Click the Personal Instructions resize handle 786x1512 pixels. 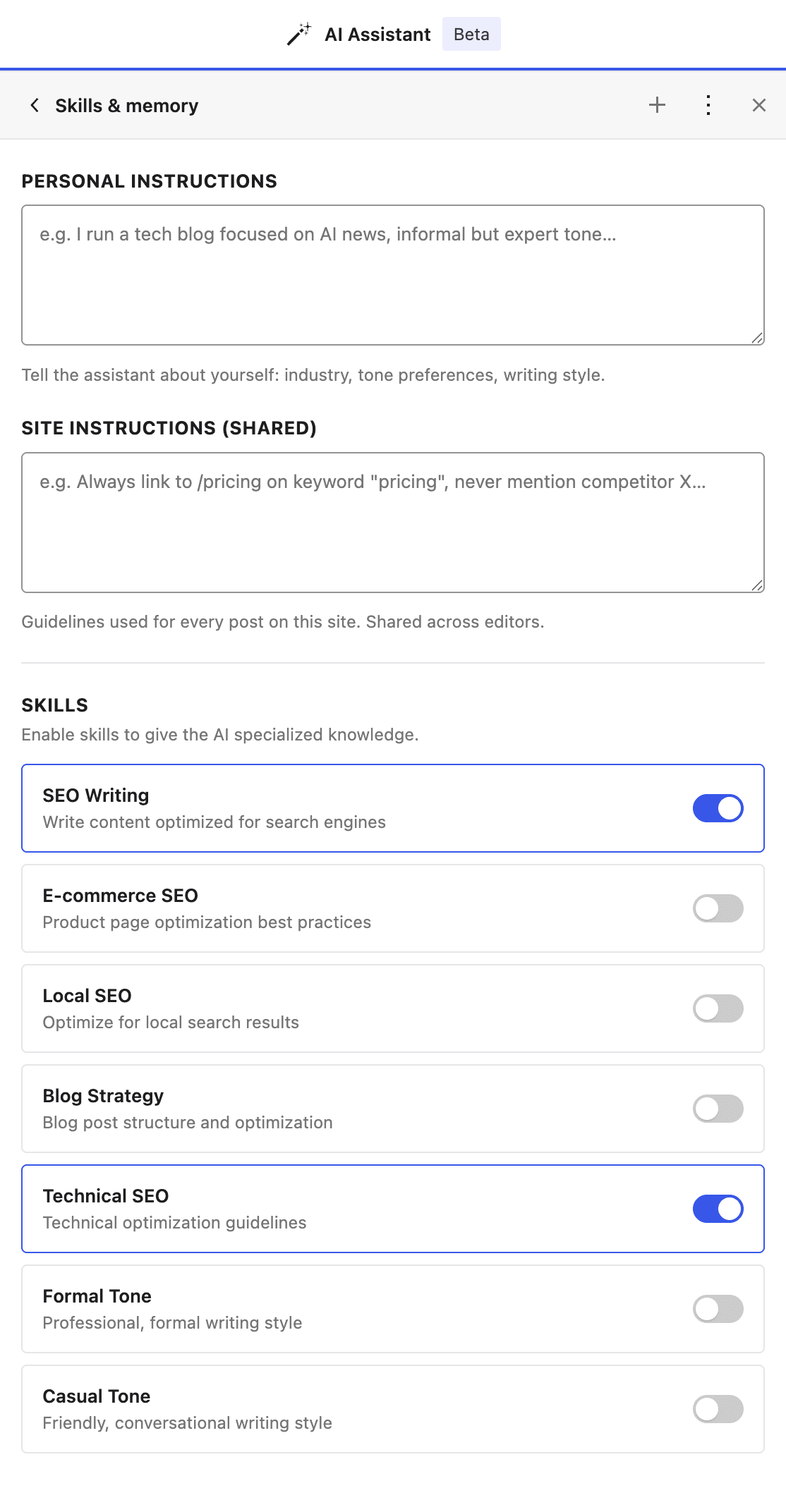click(x=757, y=338)
